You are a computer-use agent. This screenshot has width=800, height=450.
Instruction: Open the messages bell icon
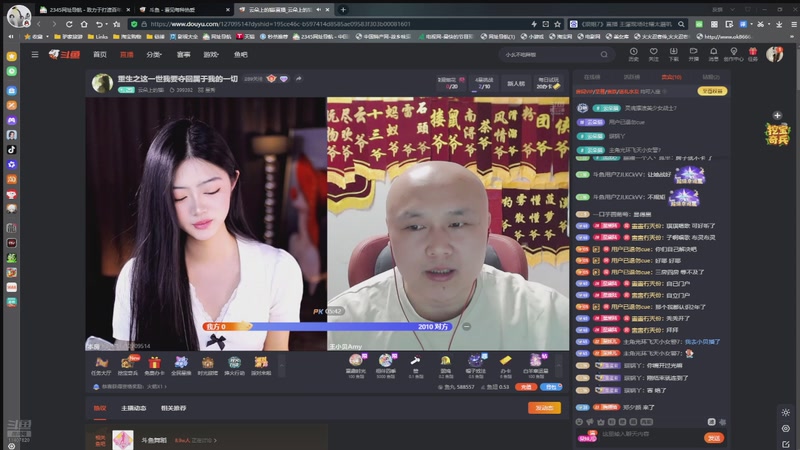click(713, 54)
